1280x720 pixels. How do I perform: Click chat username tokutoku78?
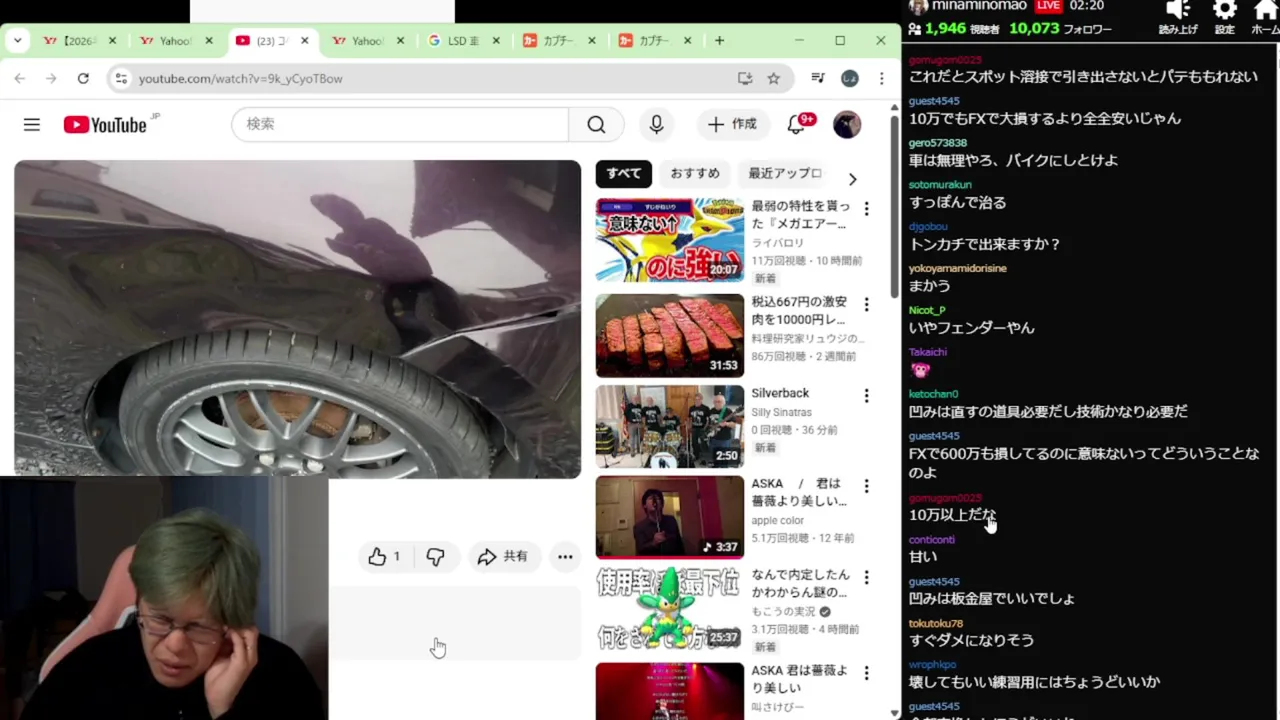point(935,623)
